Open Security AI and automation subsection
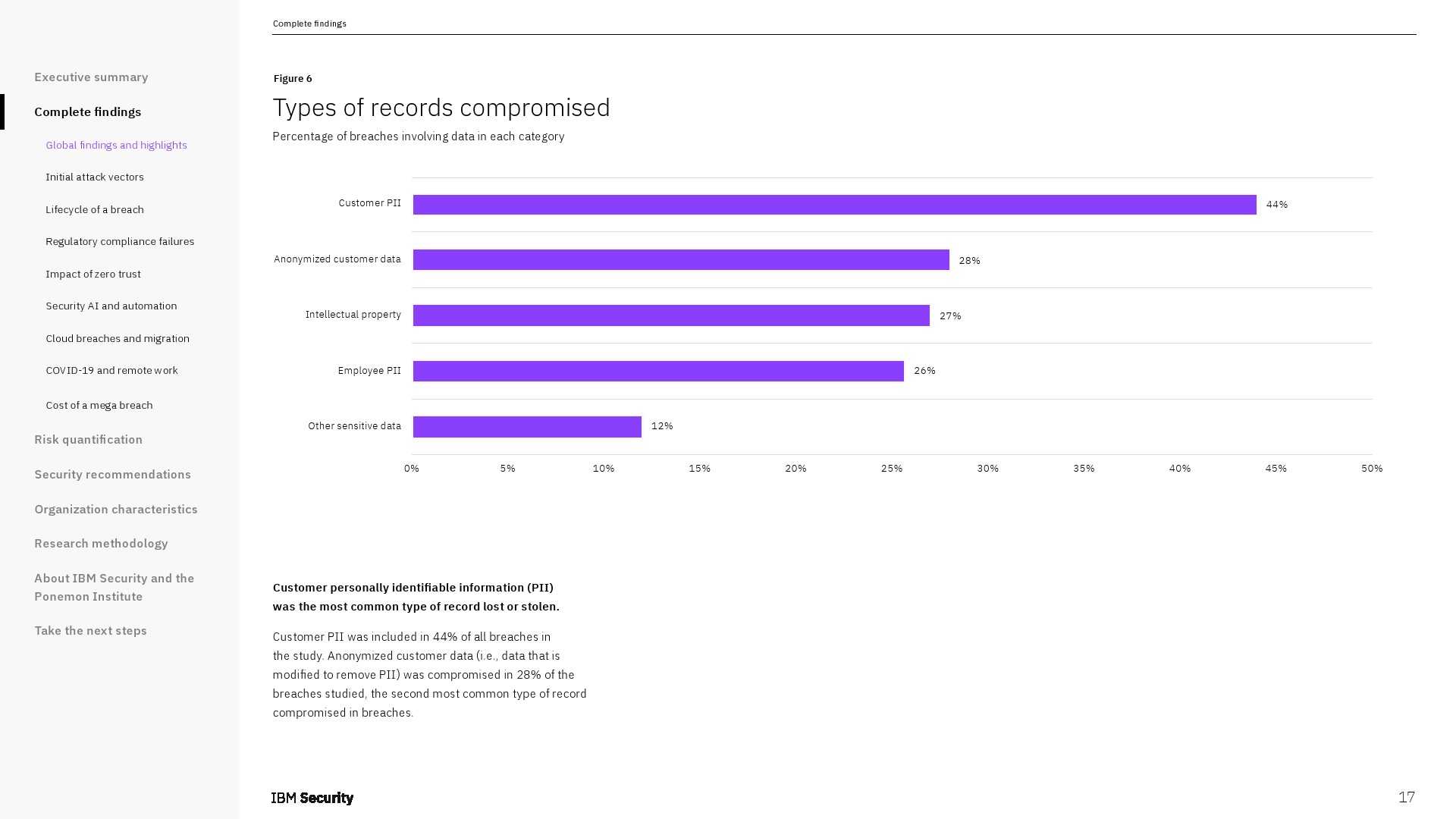The width and height of the screenshot is (1456, 819). click(x=111, y=306)
